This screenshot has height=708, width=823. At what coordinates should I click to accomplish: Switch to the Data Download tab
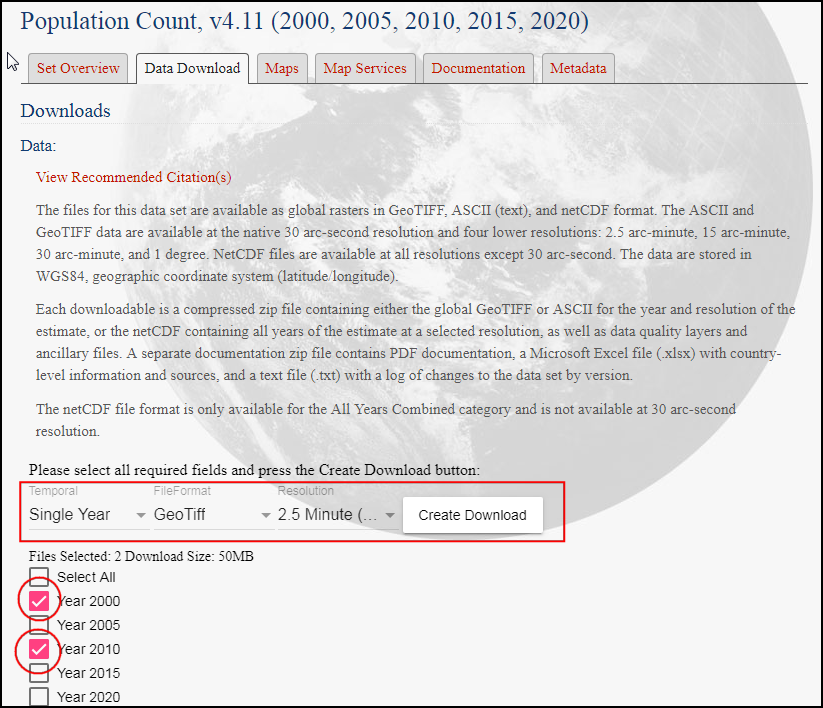[x=192, y=68]
